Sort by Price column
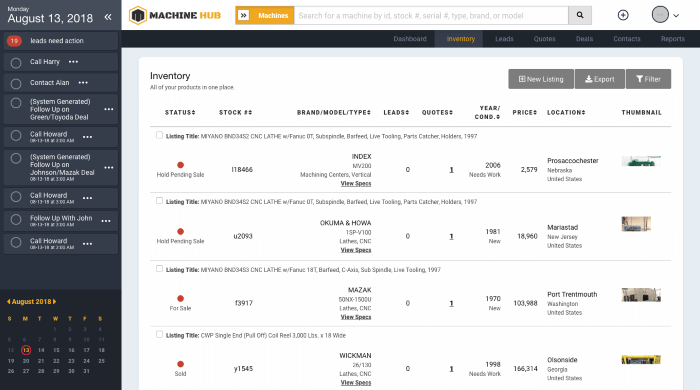Viewport: 700px width, 390px height. click(525, 112)
